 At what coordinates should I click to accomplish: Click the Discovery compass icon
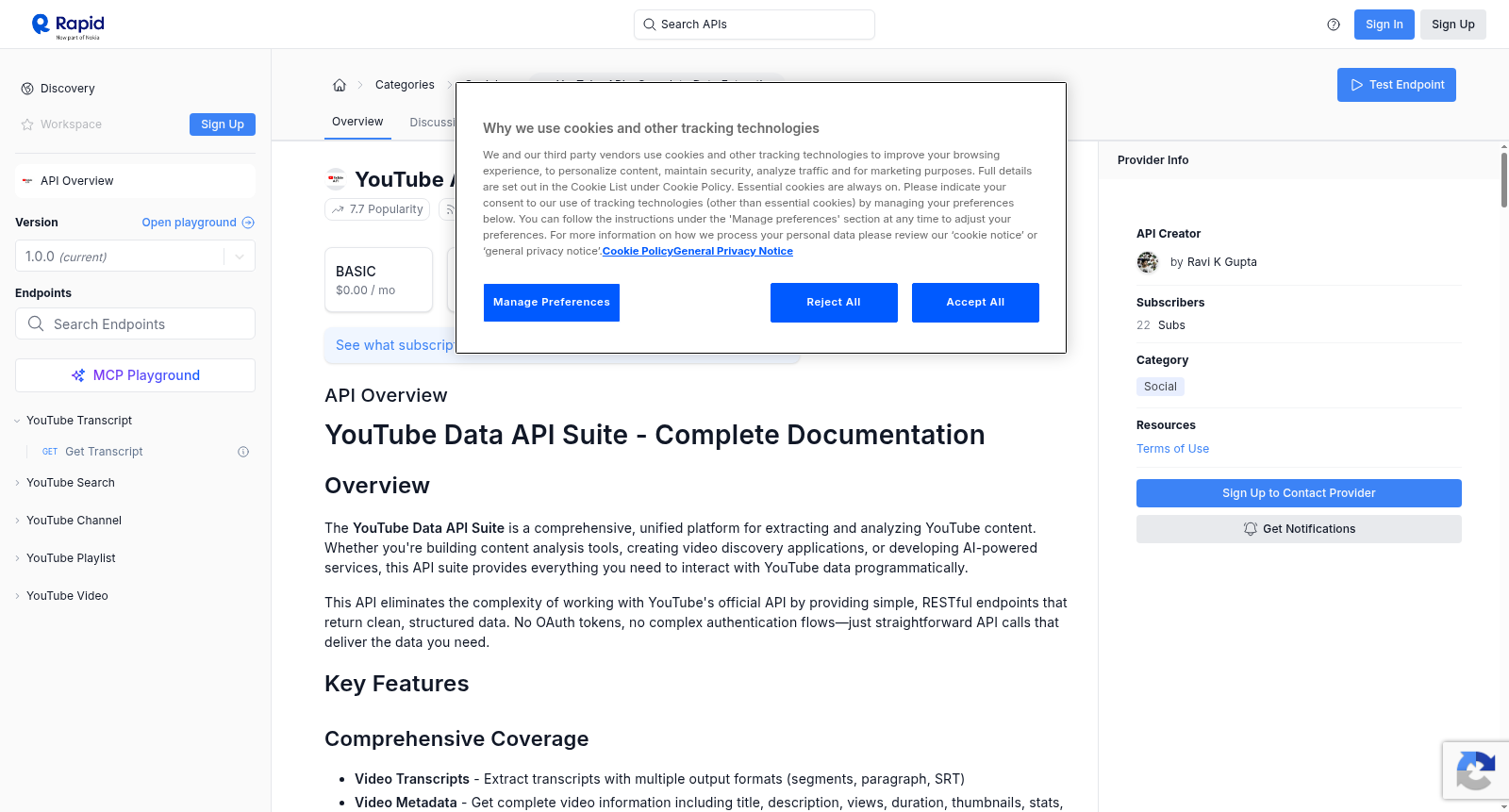(27, 89)
